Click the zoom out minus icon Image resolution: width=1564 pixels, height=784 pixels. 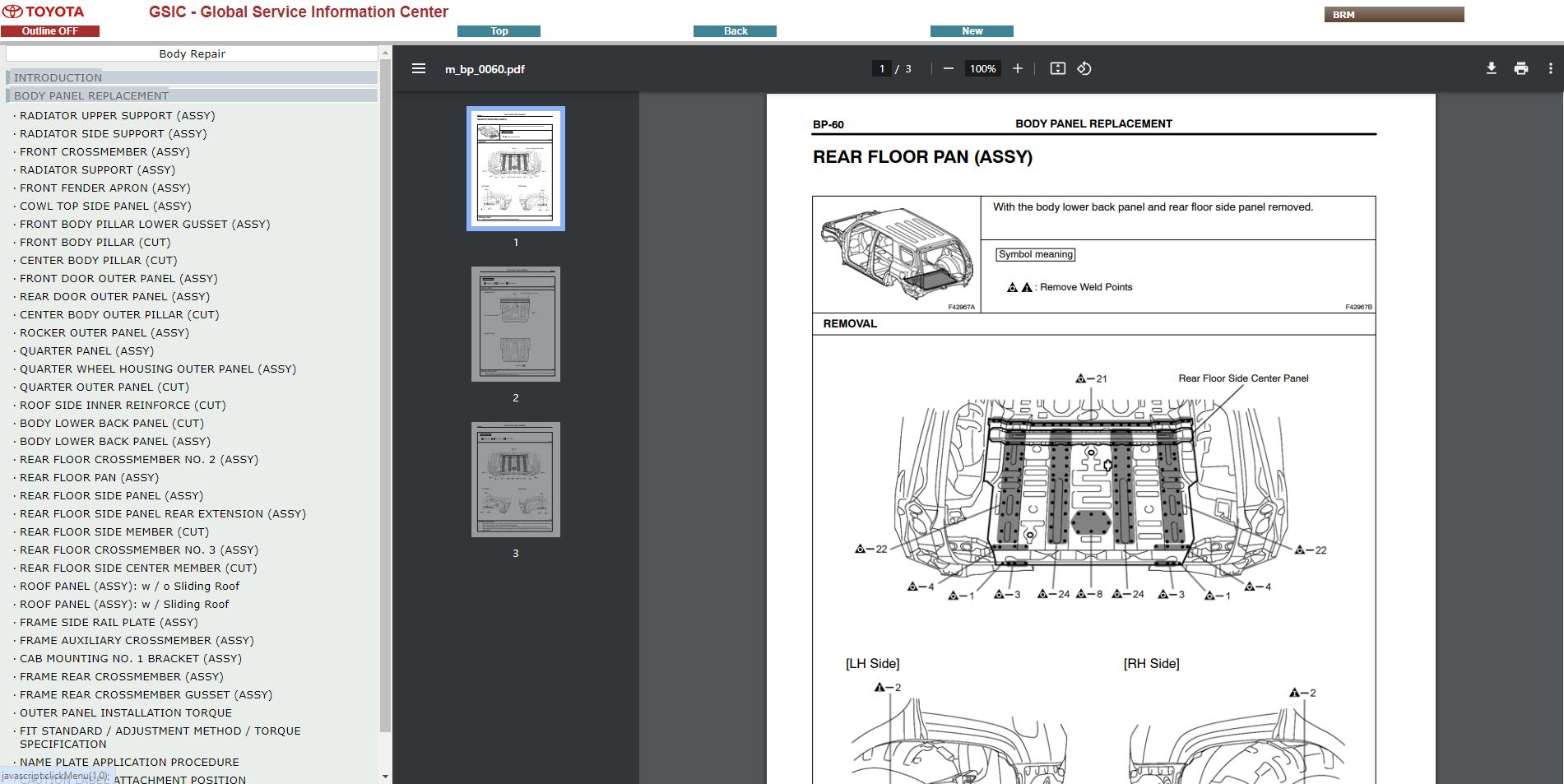tap(948, 69)
